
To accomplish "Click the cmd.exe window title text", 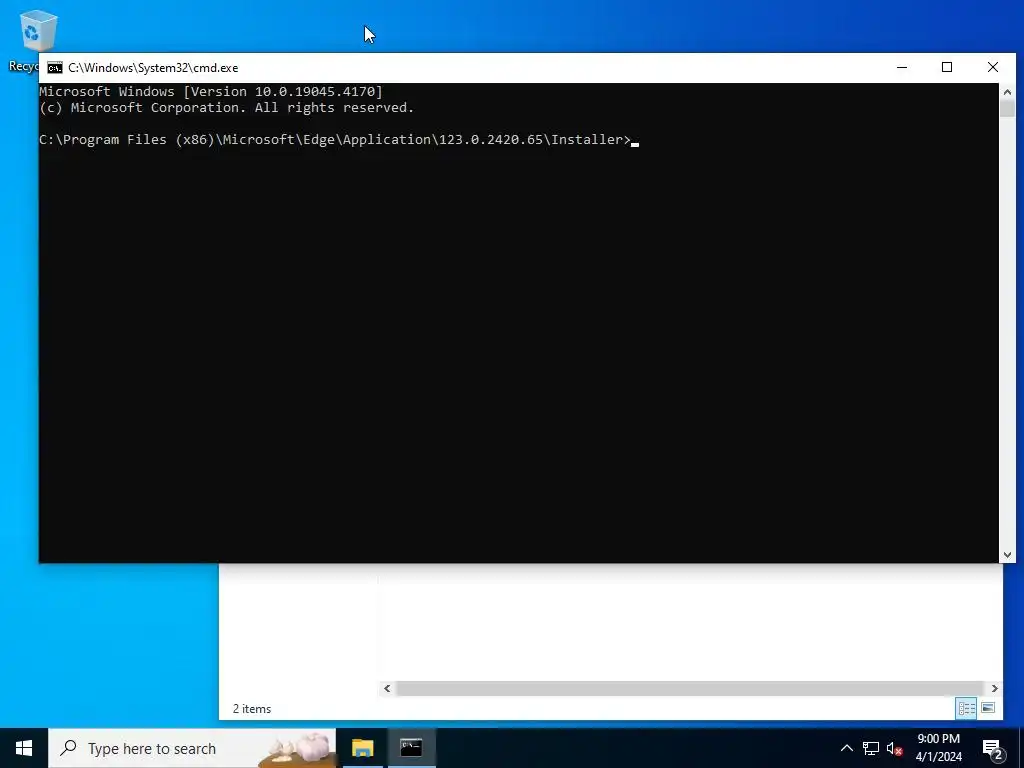I will click(153, 68).
